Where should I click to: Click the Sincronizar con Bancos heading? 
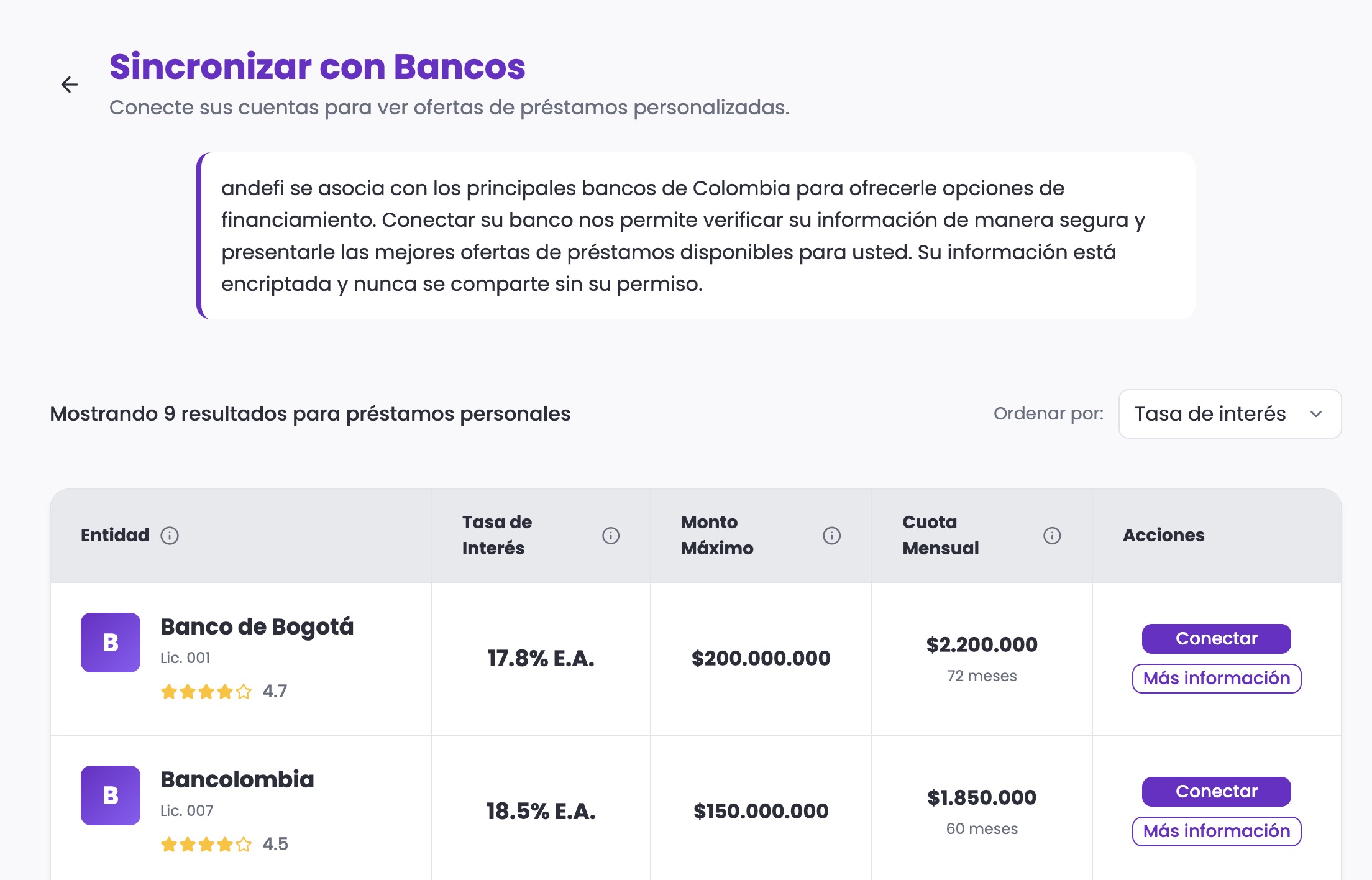tap(317, 66)
